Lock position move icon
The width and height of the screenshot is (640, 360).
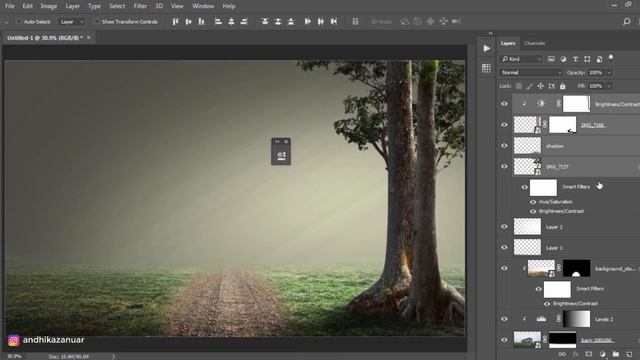(540, 86)
